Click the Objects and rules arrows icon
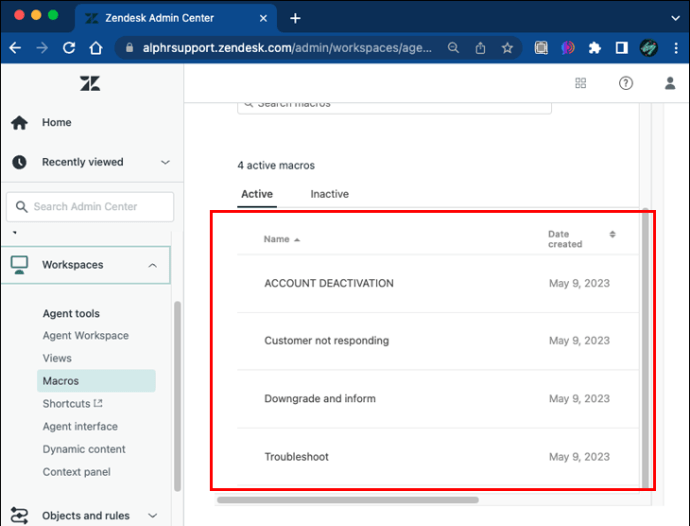690x526 pixels. 19,515
